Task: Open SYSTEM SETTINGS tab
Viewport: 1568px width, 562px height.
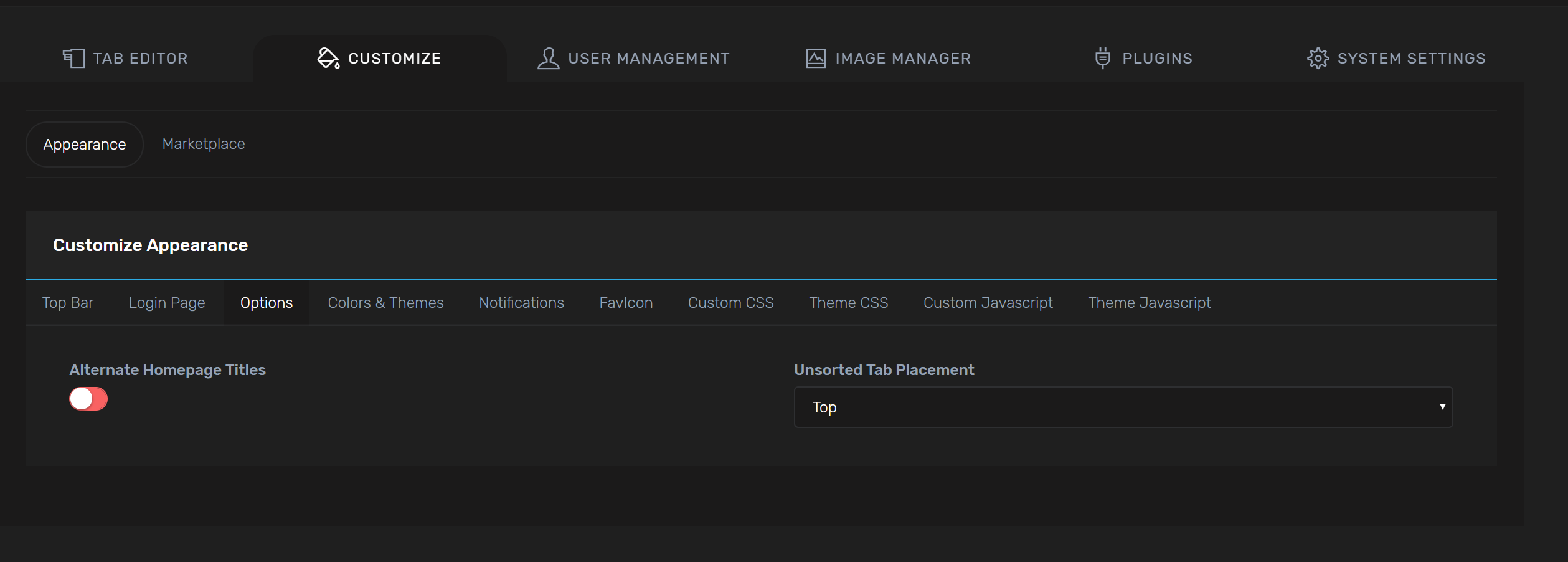Action: 1396,59
